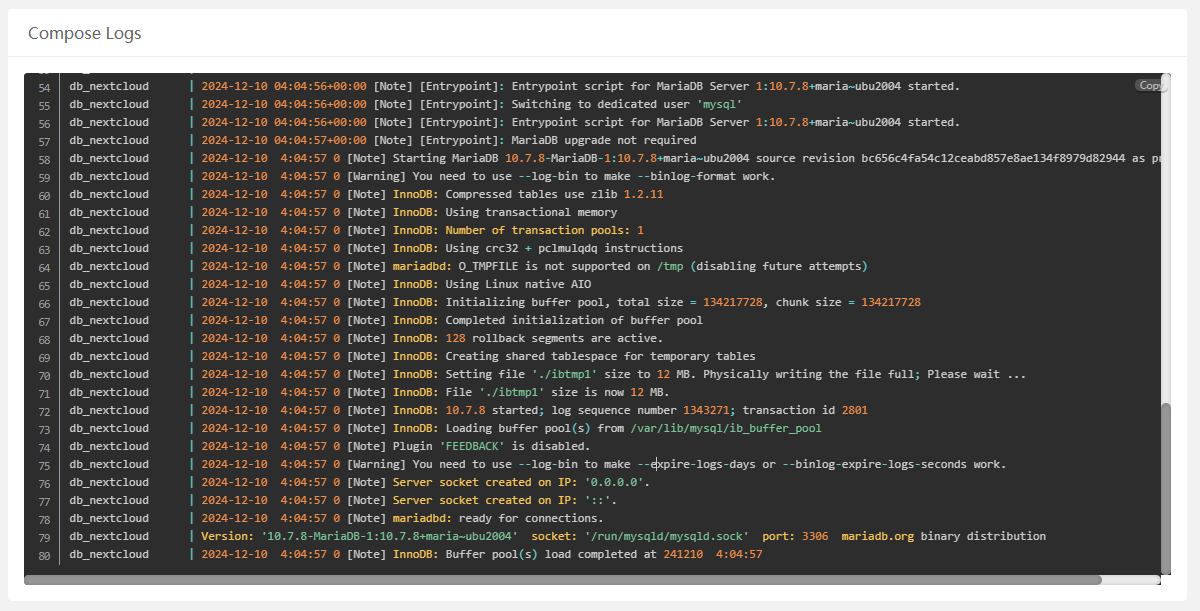
Task: Click 'Completed initialization of buffer pool' message
Action: 573,321
